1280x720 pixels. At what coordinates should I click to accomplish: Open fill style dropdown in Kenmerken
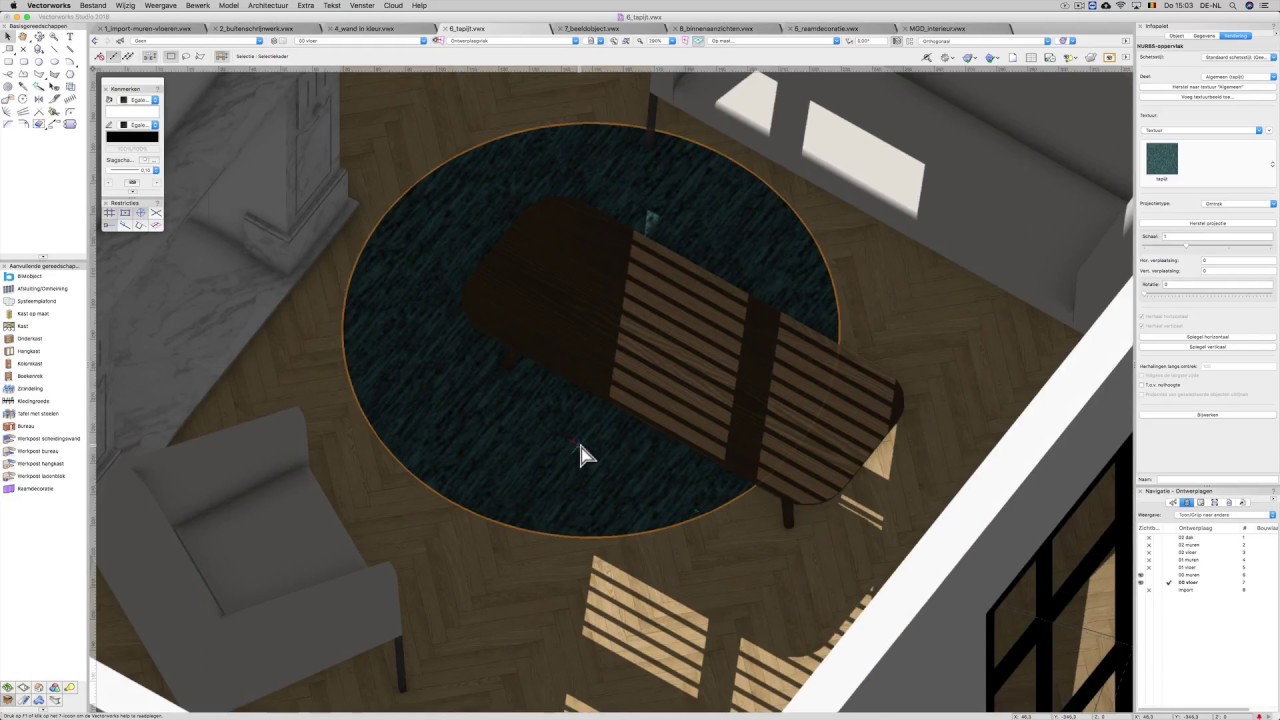pyautogui.click(x=138, y=100)
